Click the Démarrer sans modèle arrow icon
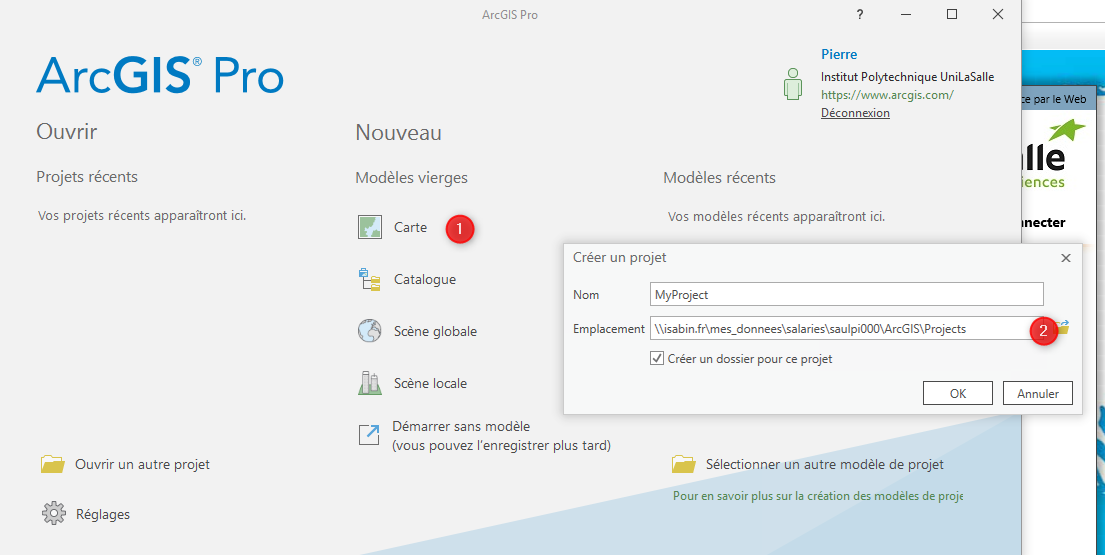This screenshot has height=555, width=1105. point(369,435)
